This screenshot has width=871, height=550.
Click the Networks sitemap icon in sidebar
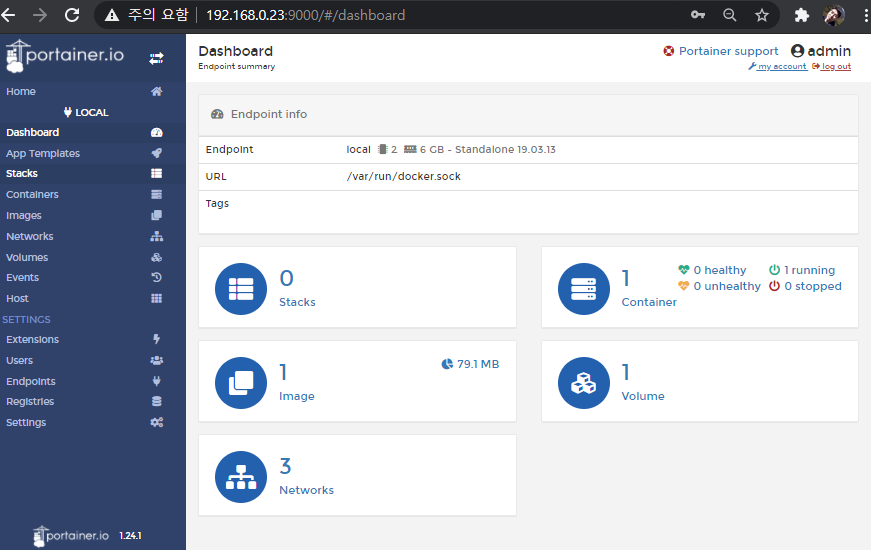tap(157, 236)
